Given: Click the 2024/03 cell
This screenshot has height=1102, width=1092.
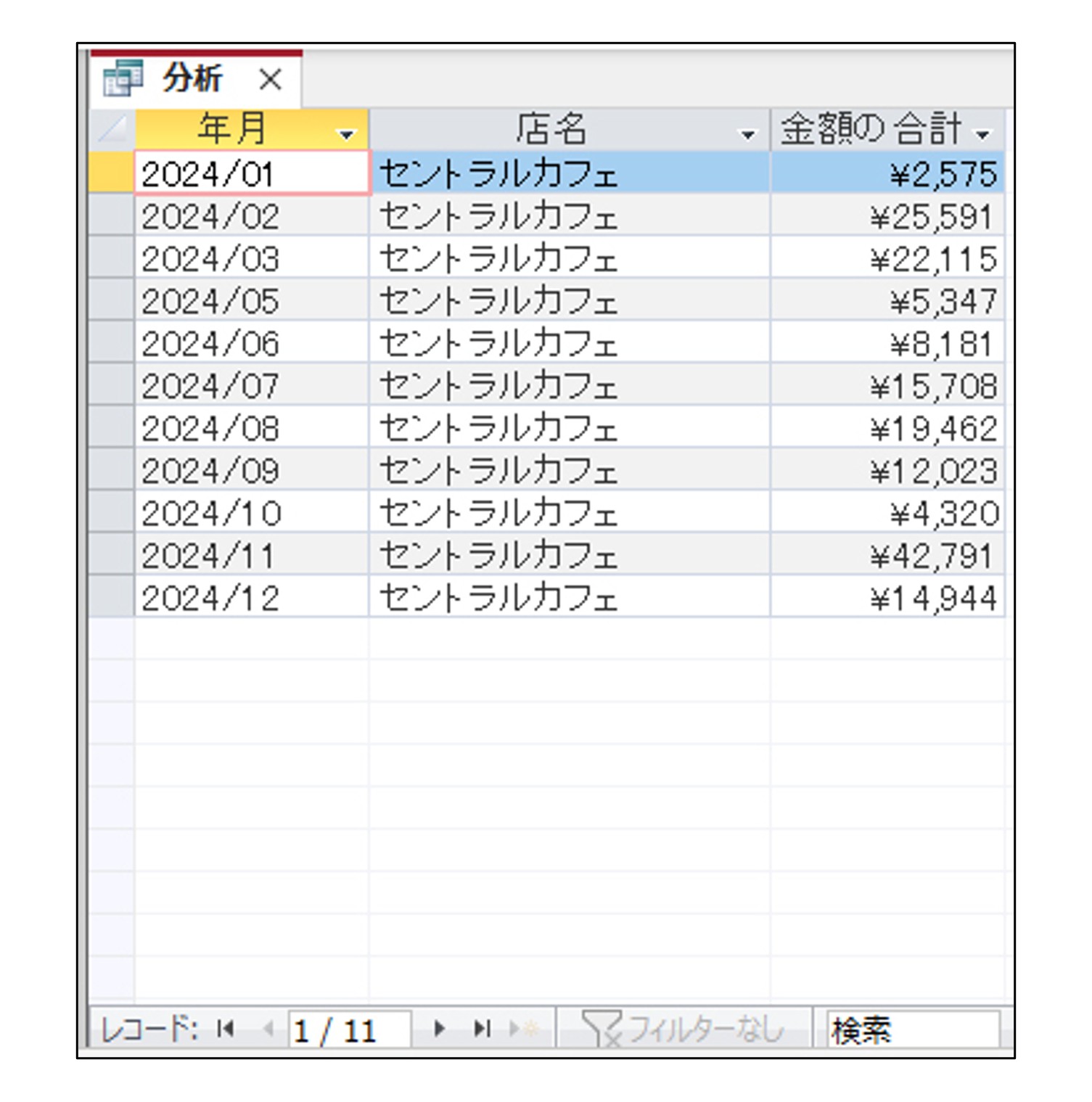Looking at the screenshot, I should (252, 258).
